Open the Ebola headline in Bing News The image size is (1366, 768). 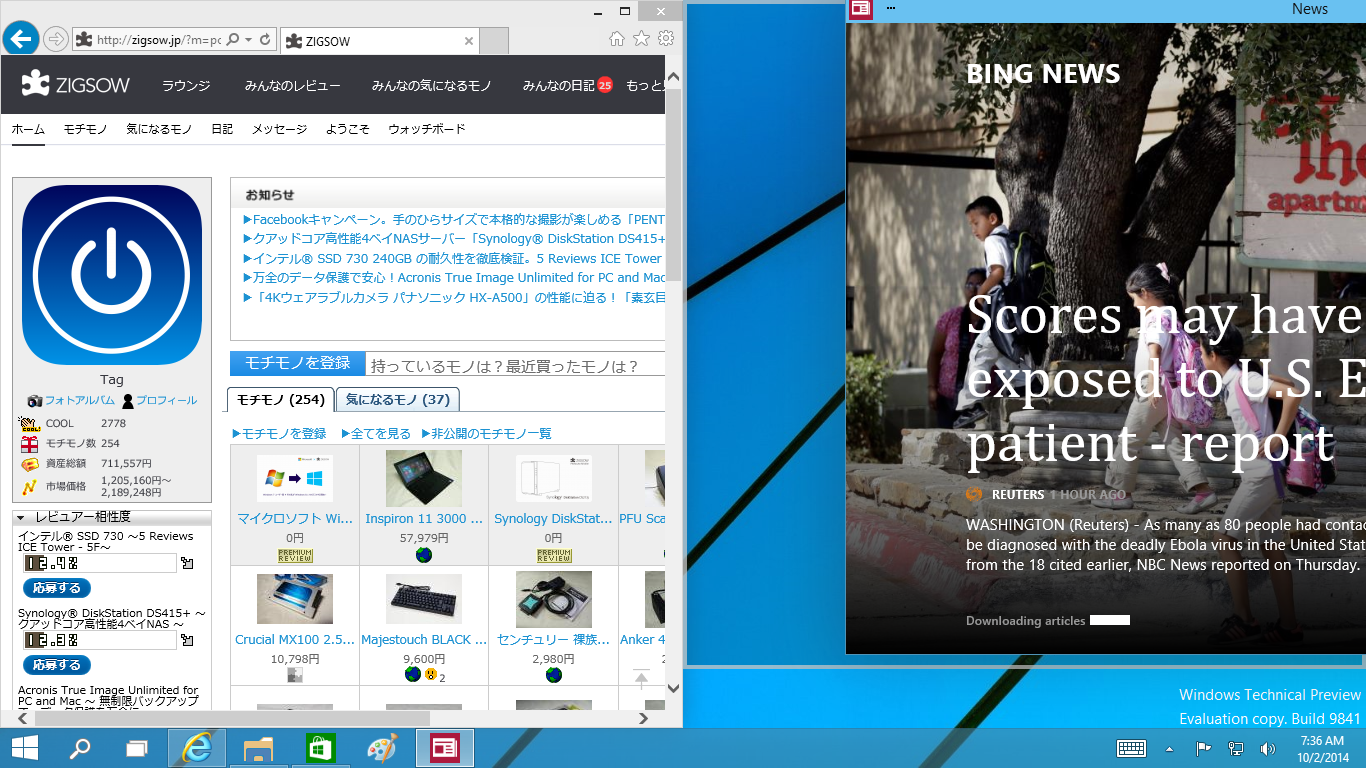pyautogui.click(x=1166, y=380)
